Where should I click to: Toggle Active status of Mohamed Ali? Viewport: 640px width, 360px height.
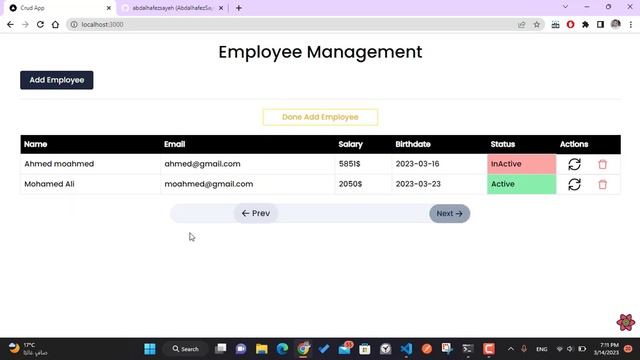point(521,184)
